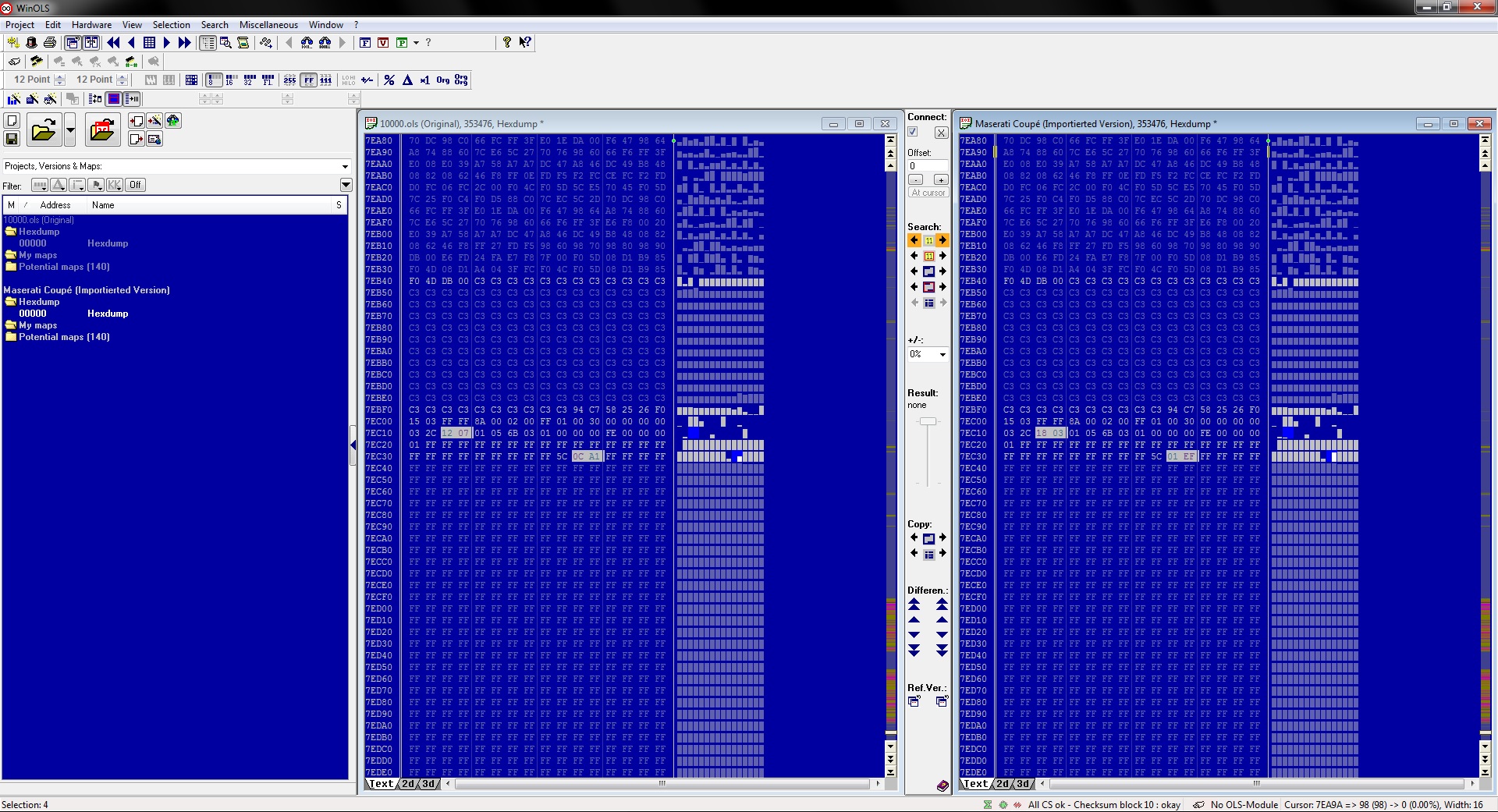Screen dimensions: 1498x812
Task: Click the save floppy disk icon
Action: [12, 139]
